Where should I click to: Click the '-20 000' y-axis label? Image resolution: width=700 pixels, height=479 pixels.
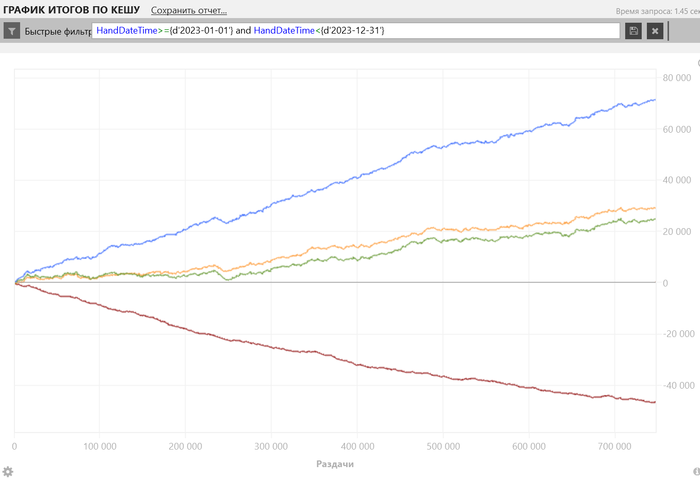coord(679,334)
